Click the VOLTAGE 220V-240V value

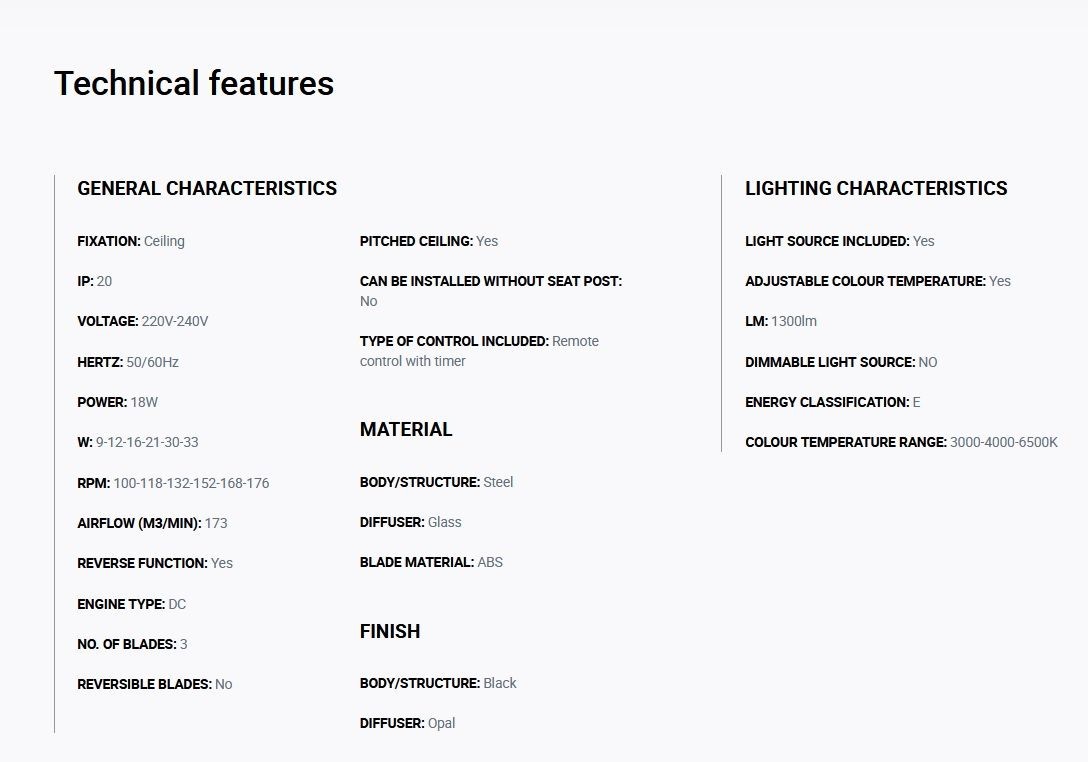coord(174,321)
